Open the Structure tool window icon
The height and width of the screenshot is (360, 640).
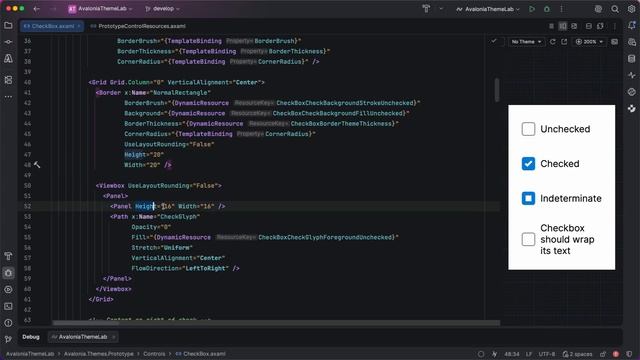[8, 80]
